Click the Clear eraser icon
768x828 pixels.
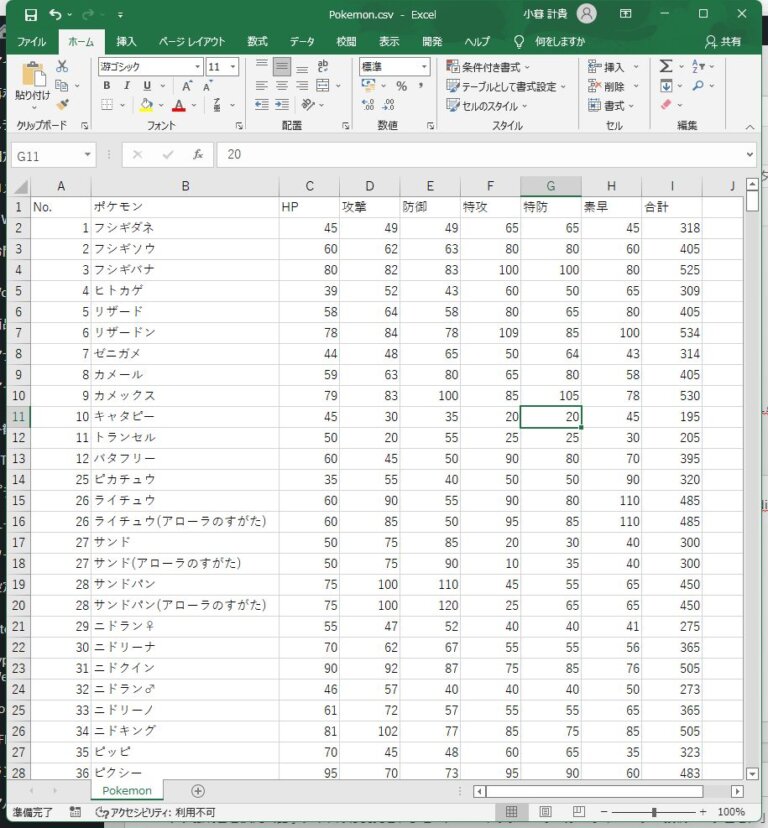666,105
